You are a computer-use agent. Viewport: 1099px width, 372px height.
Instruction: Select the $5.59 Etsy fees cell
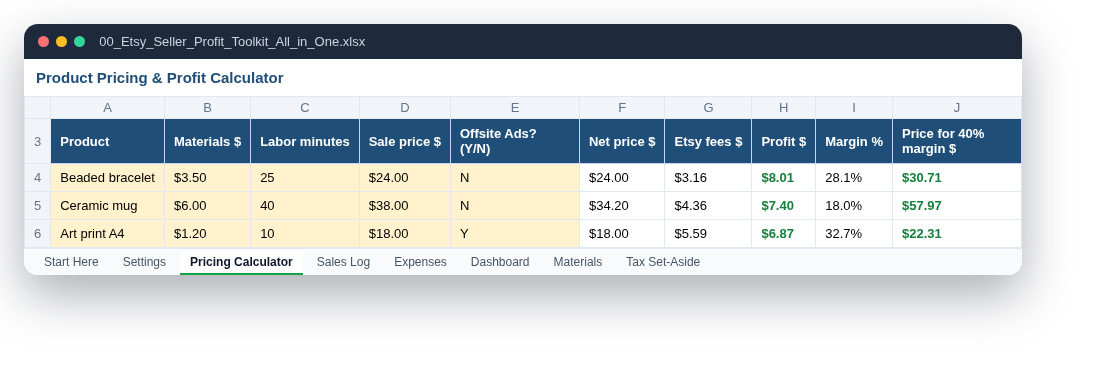[x=709, y=234]
